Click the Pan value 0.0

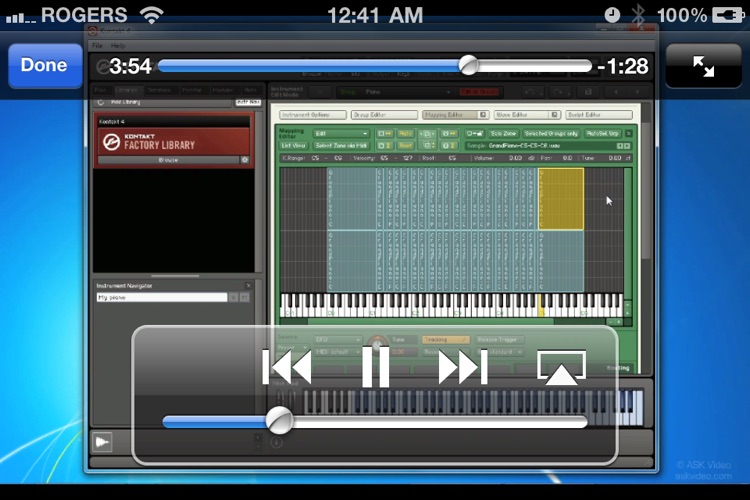click(567, 158)
